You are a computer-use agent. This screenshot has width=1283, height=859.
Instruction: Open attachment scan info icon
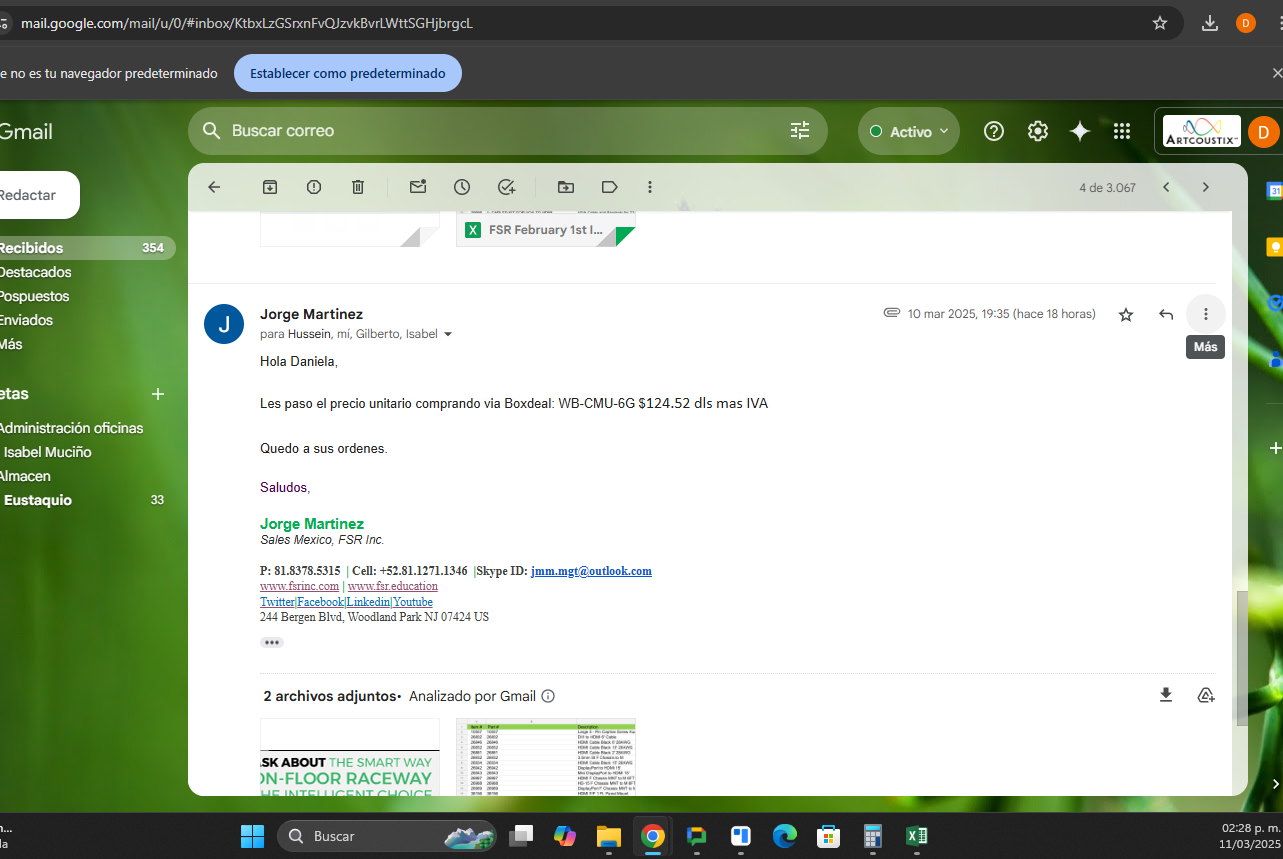pos(548,696)
